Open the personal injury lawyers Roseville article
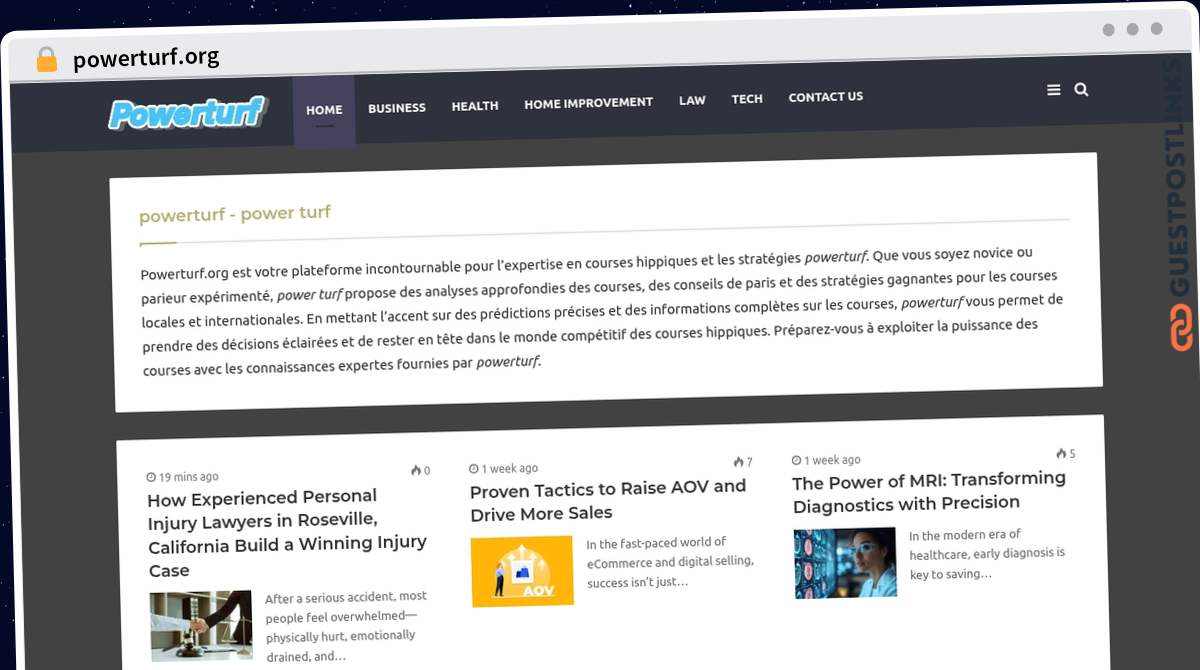This screenshot has height=670, width=1200. (x=288, y=533)
